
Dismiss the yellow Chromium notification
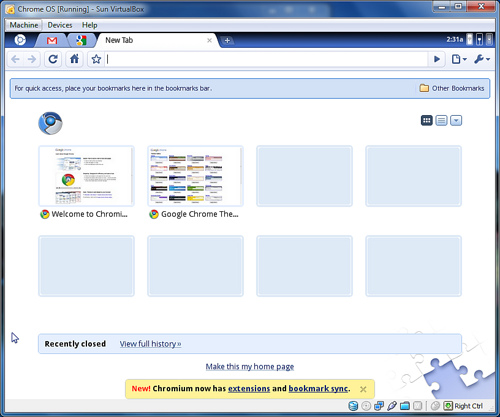[363, 389]
